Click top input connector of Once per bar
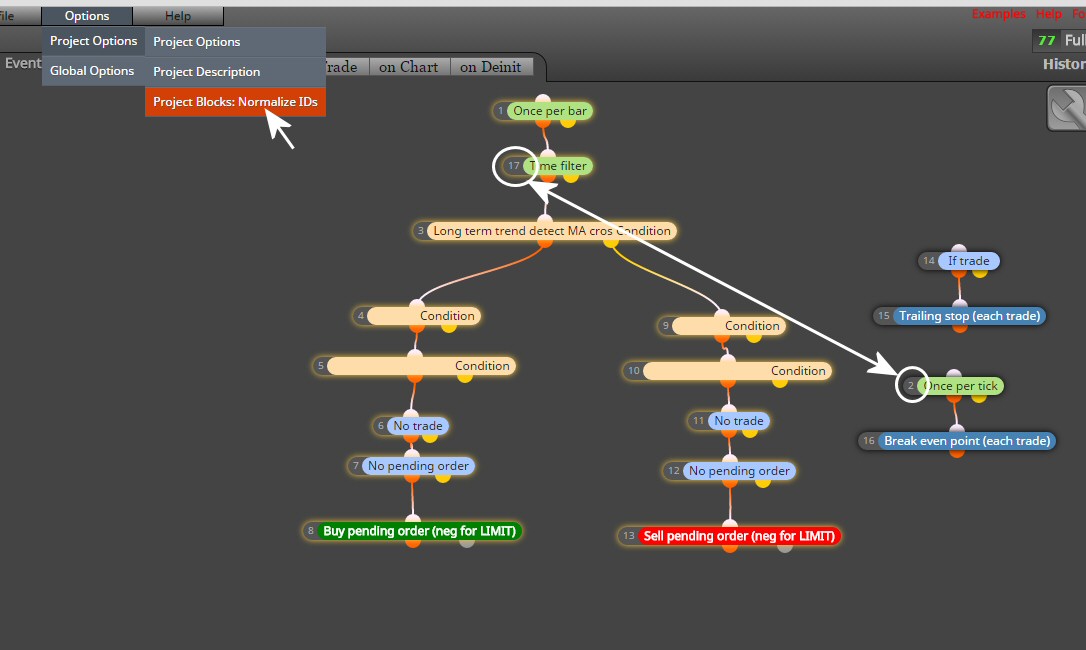This screenshot has width=1086, height=650. pos(543,99)
